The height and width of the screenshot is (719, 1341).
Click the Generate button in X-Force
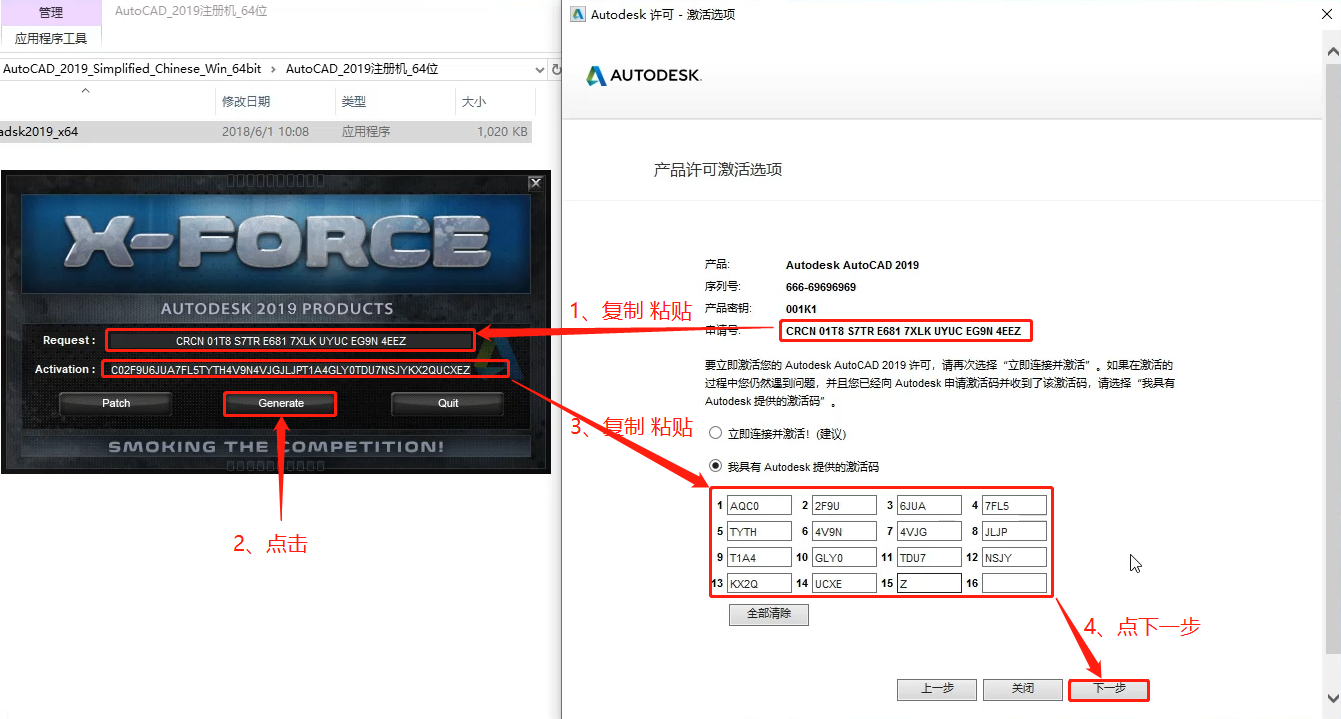[x=281, y=403]
